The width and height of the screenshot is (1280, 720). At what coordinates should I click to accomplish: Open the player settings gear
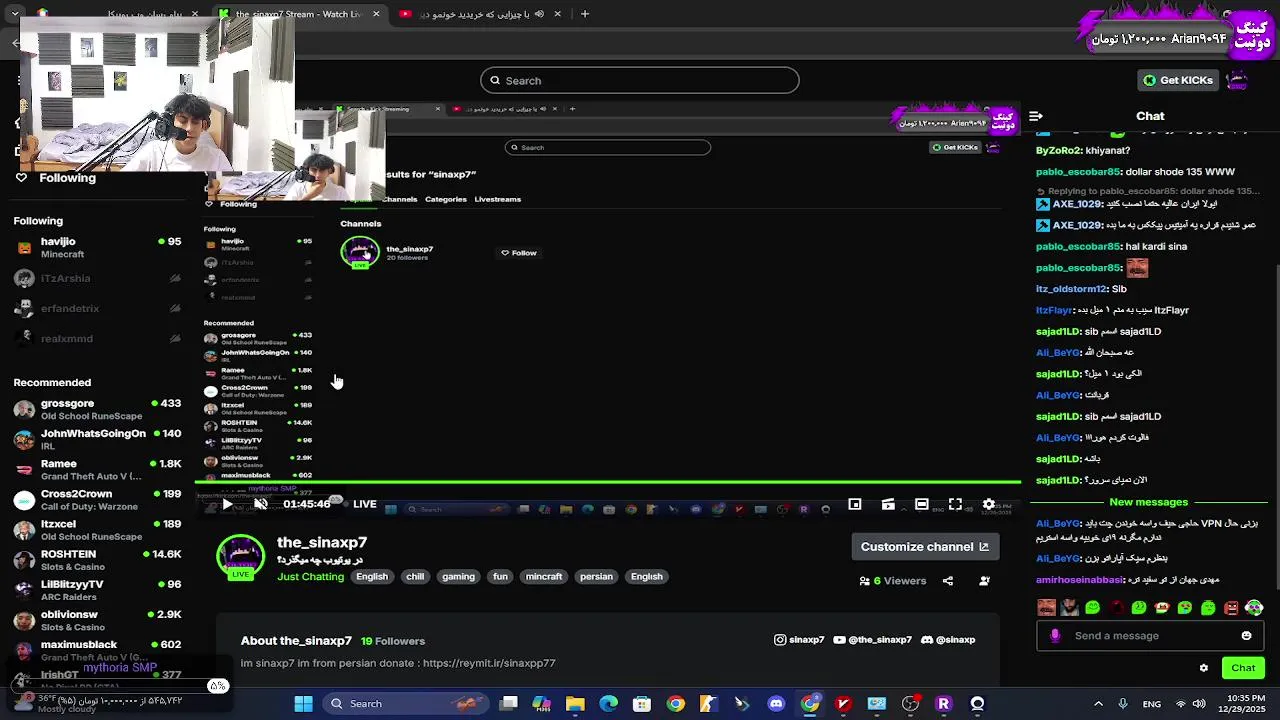pos(988,504)
